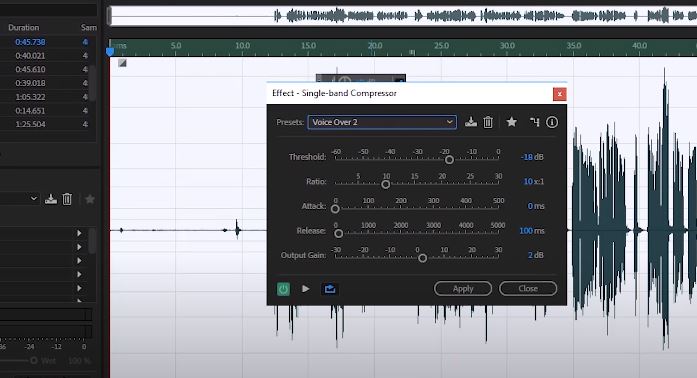The image size is (697, 378).
Task: Toggle compressor power state green button
Action: pyautogui.click(x=283, y=289)
